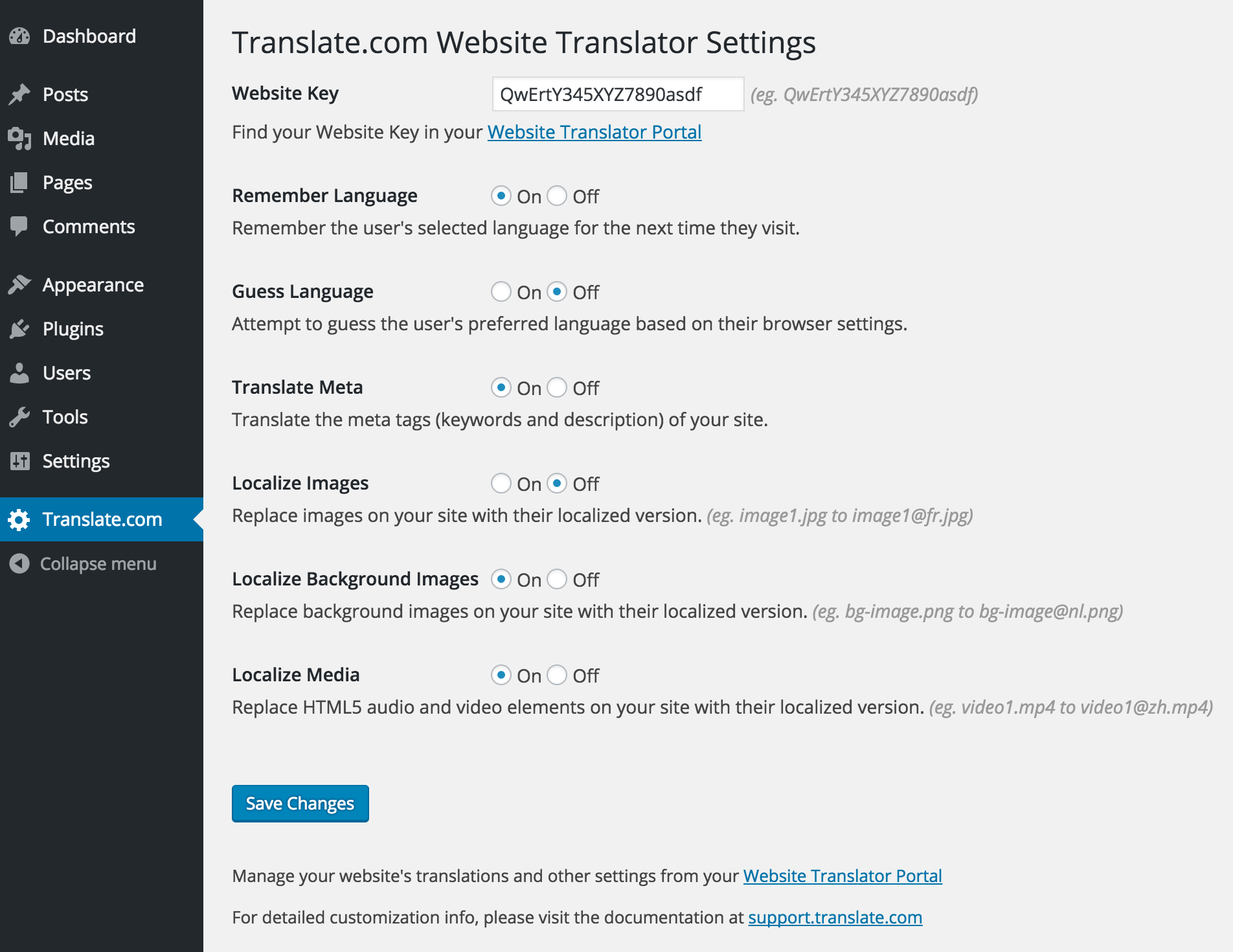Viewport: 1233px width, 952px height.
Task: Select the Appearance paintbrush icon
Action: coord(20,284)
